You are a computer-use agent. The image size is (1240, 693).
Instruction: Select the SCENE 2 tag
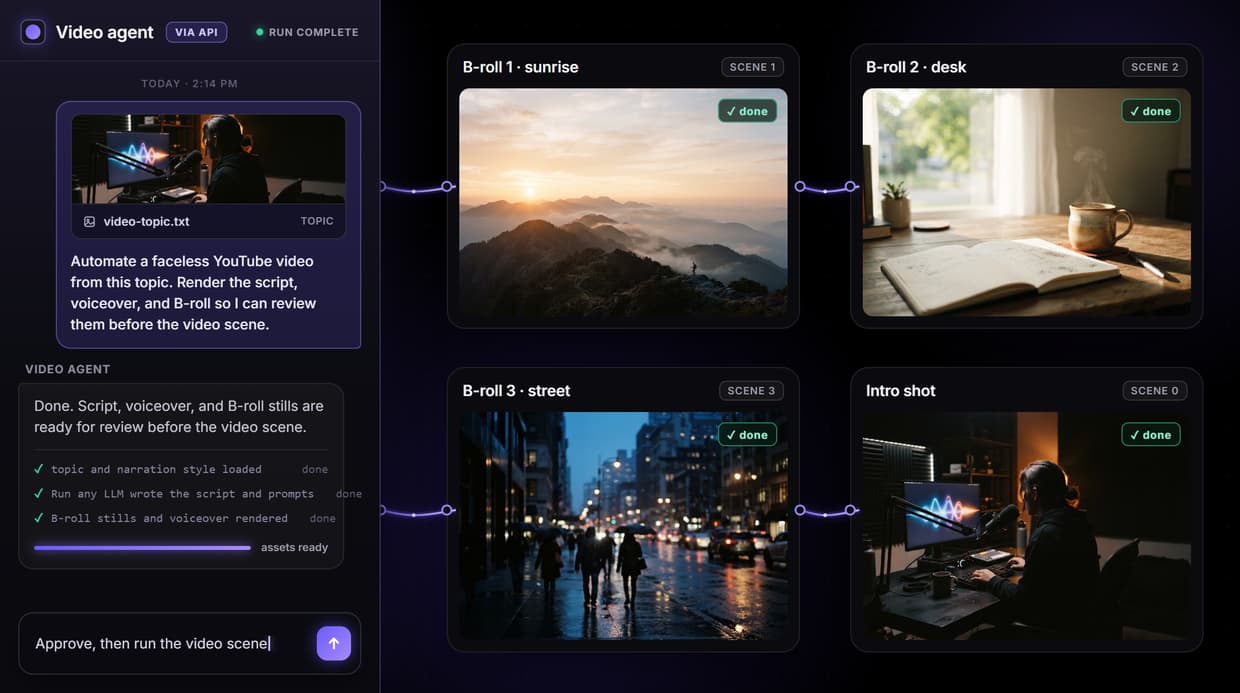(x=1155, y=67)
